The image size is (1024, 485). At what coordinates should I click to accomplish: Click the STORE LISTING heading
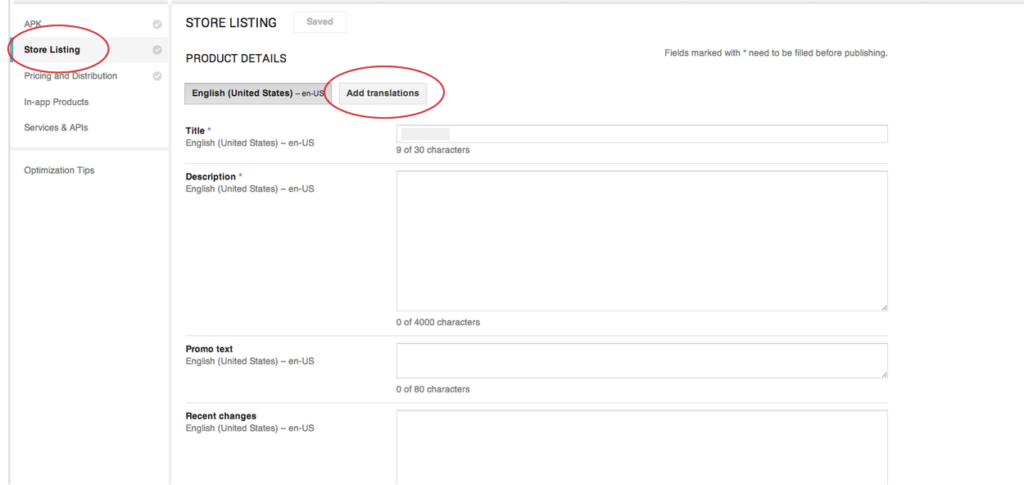(x=231, y=23)
